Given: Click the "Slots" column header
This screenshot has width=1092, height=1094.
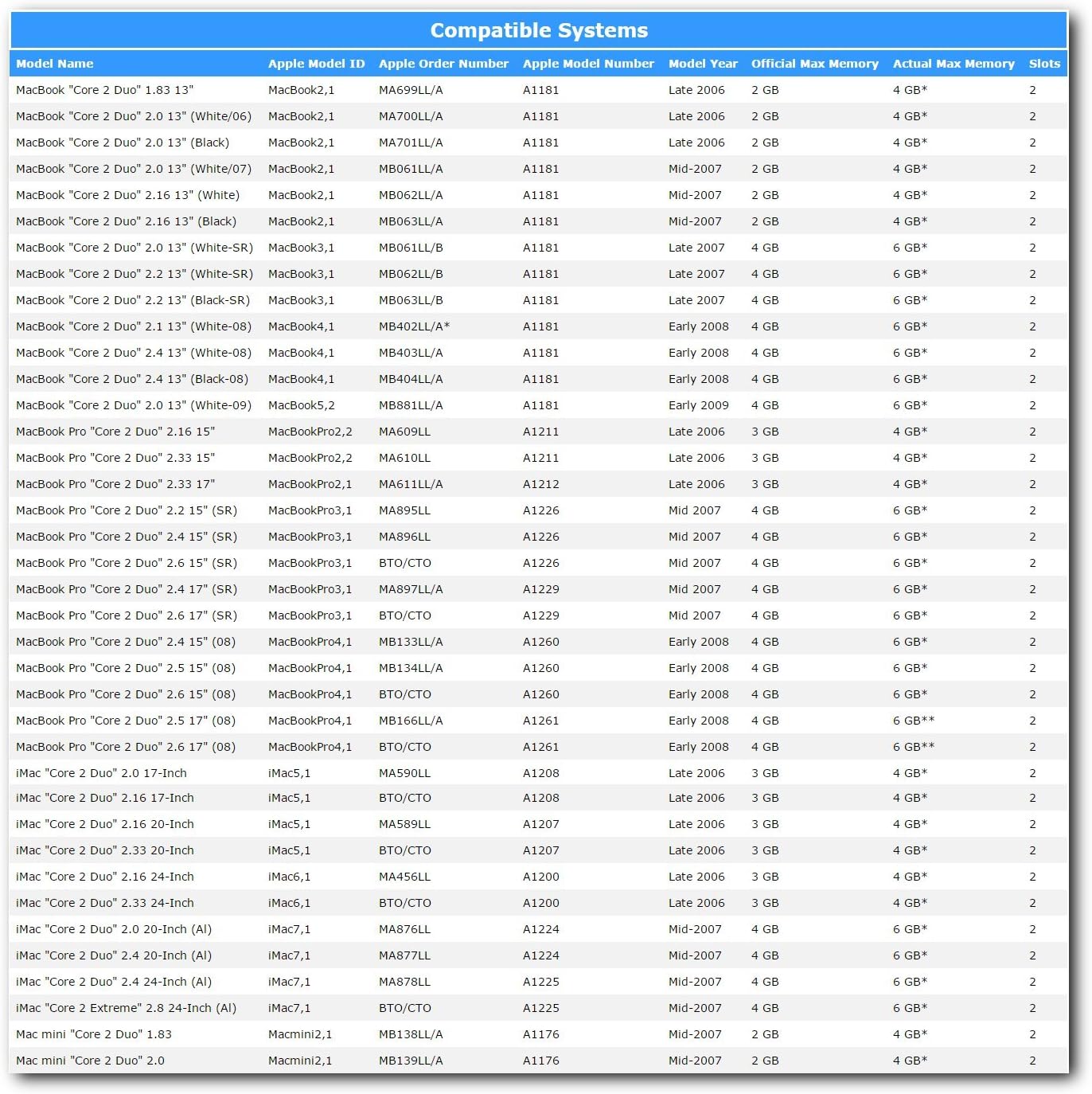Looking at the screenshot, I should tap(1044, 64).
